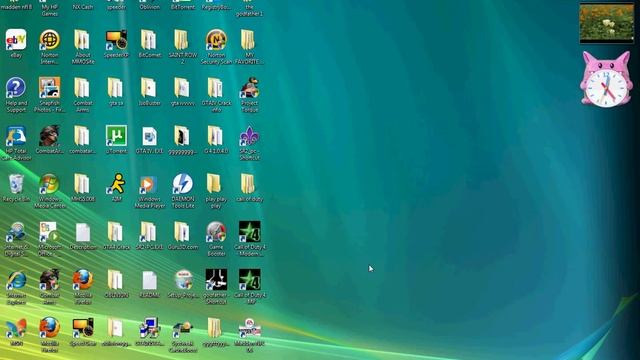Open the IsoBuster folder
640x360 pixels.
click(x=149, y=88)
